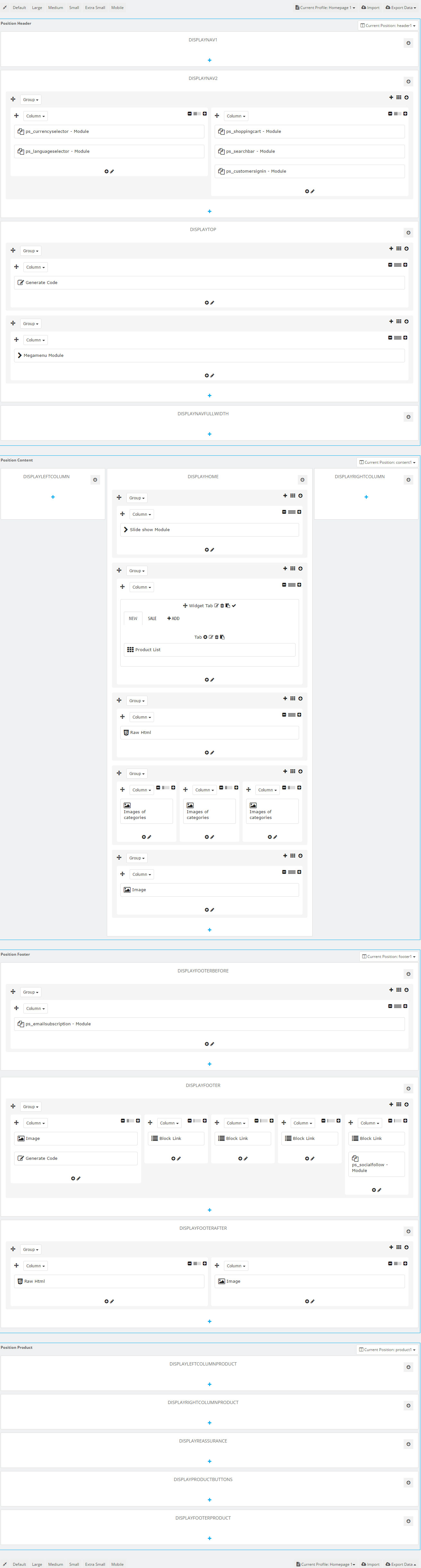Open Column dropdown above ps_shoppingcart module
421x1568 pixels.
(236, 116)
